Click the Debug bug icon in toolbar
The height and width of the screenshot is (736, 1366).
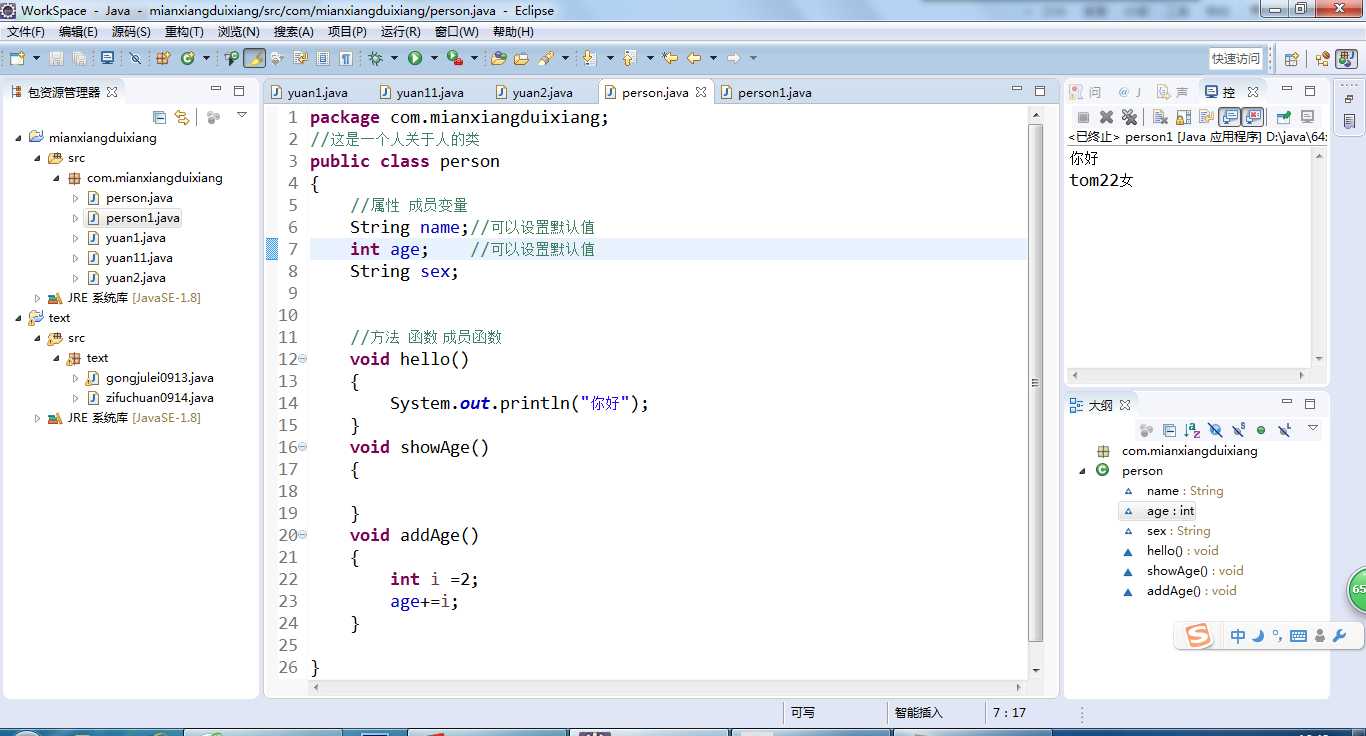tap(375, 58)
